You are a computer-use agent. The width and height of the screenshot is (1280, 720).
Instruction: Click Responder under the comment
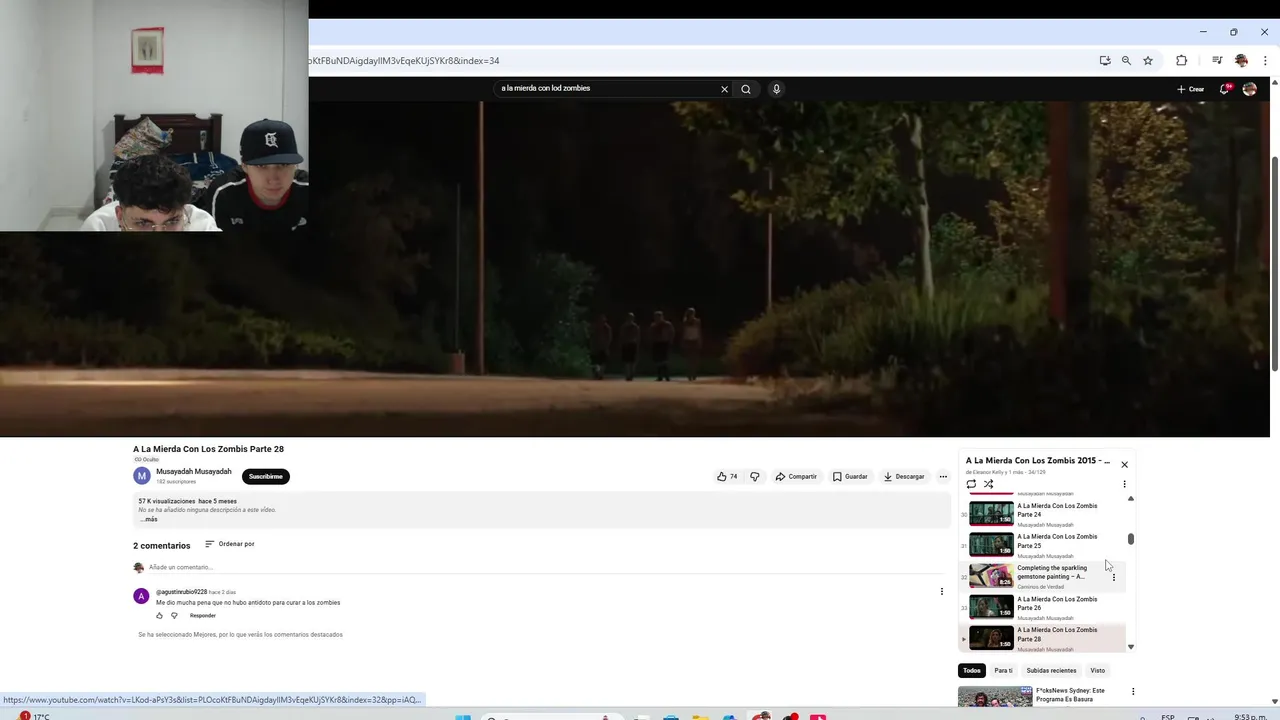click(203, 615)
